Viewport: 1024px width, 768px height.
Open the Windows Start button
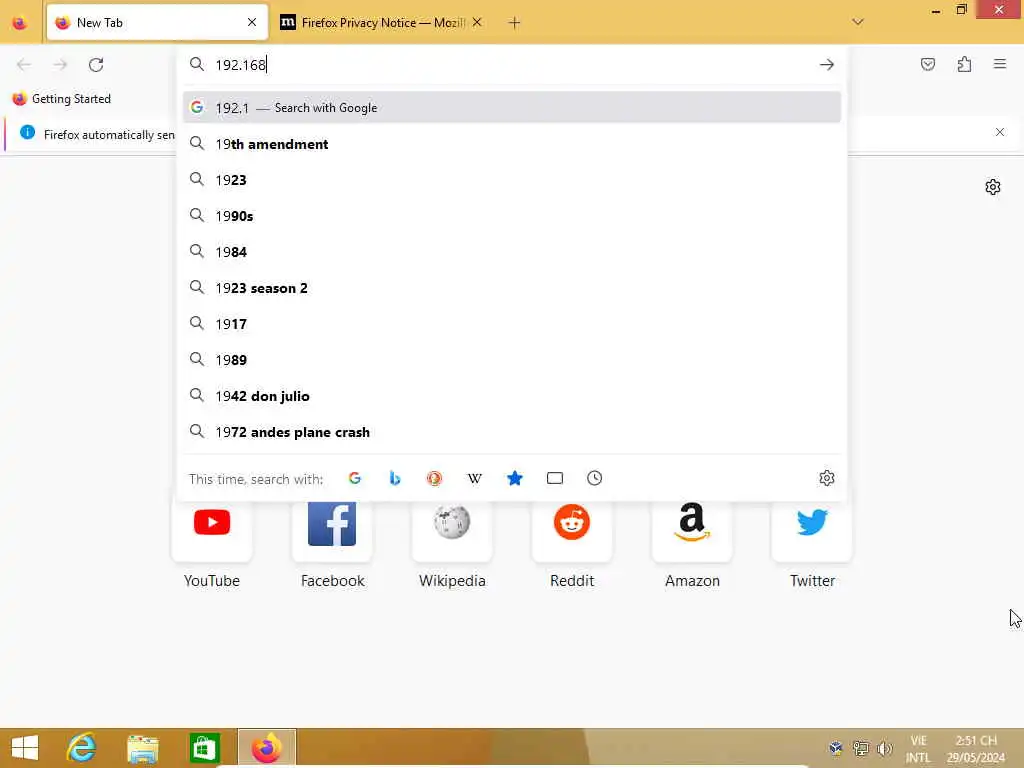click(x=25, y=748)
